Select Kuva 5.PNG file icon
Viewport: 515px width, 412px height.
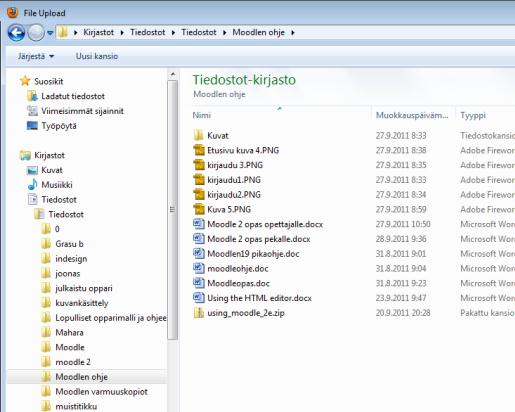[x=199, y=209]
